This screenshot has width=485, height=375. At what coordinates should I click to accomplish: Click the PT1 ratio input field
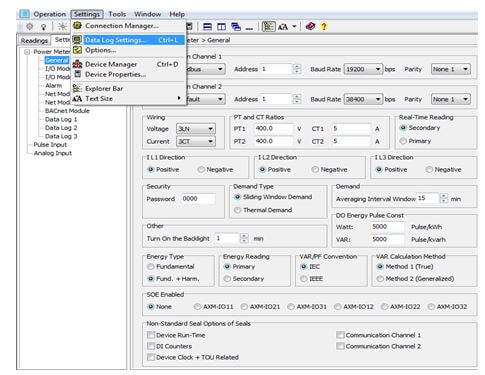pos(274,129)
